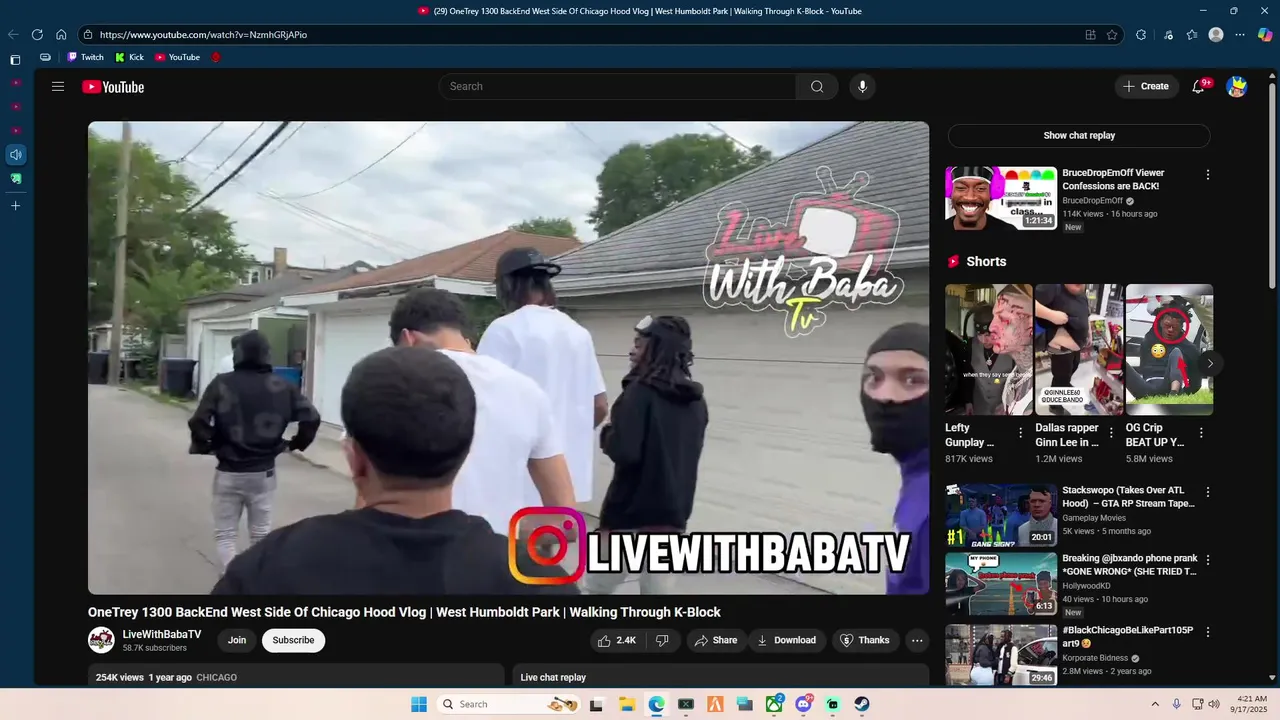This screenshot has height=720, width=1280.
Task: Reload the page in the browser
Action: 37,34
